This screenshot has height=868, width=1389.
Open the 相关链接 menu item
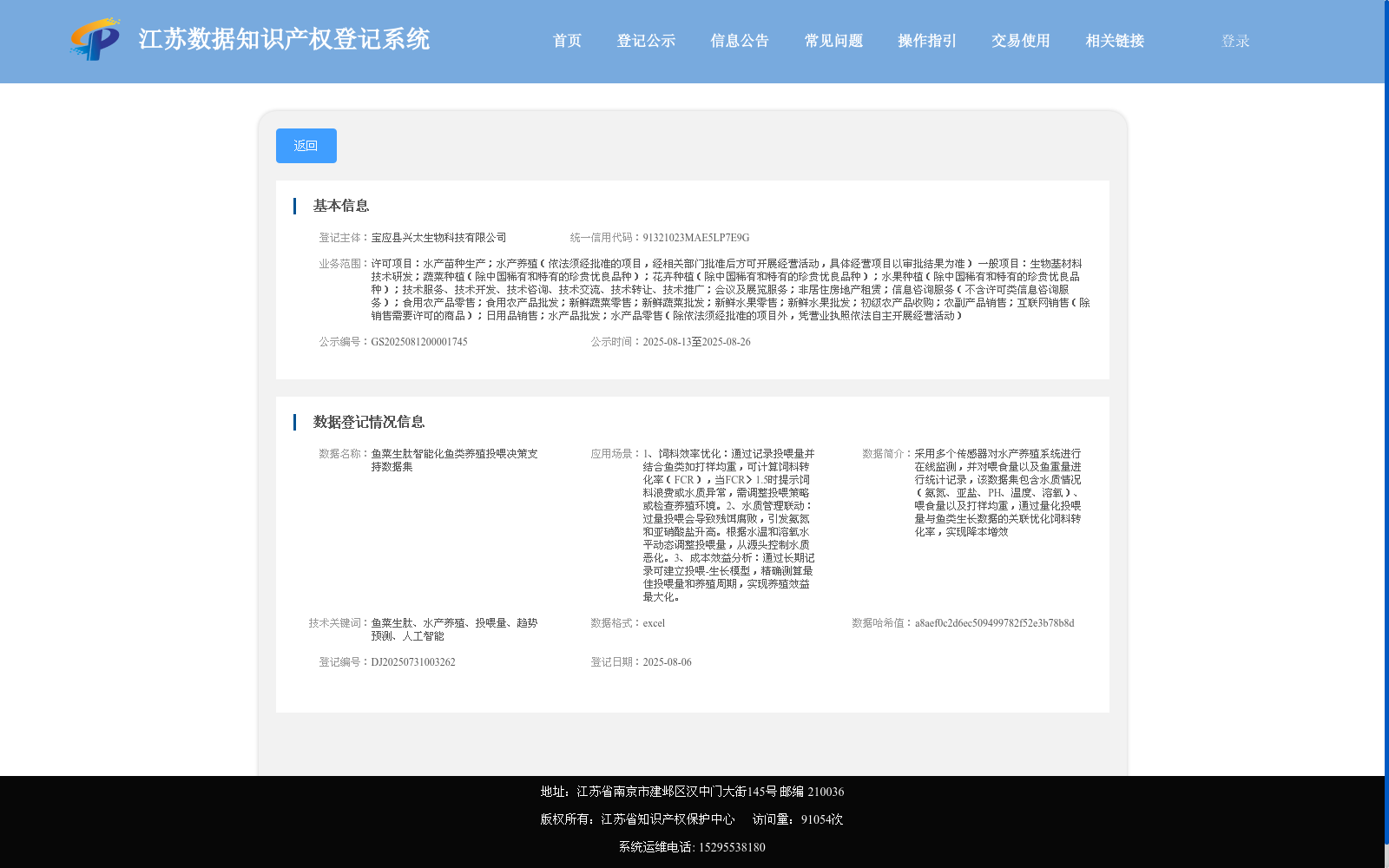tap(1115, 41)
